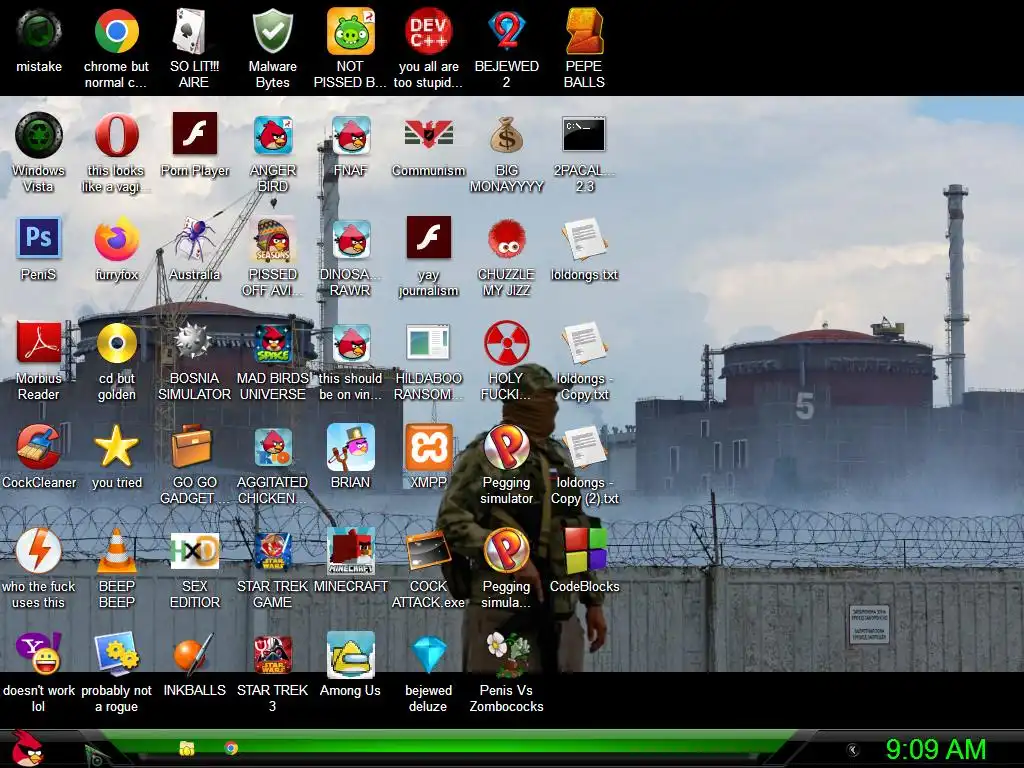Open the 'this should be on vin...' icon
Viewport: 1024px width, 768px height.
pos(350,343)
